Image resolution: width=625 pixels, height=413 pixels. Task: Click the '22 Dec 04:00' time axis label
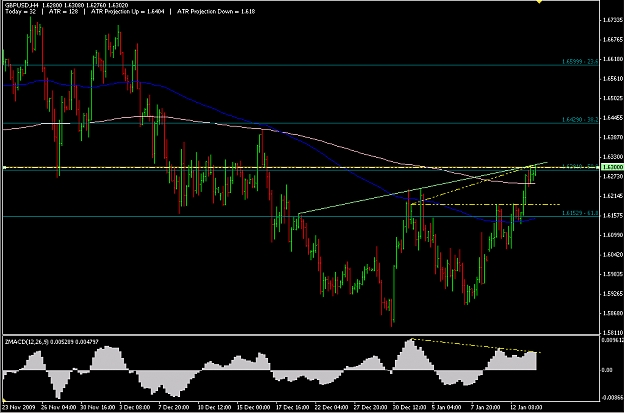click(x=330, y=408)
